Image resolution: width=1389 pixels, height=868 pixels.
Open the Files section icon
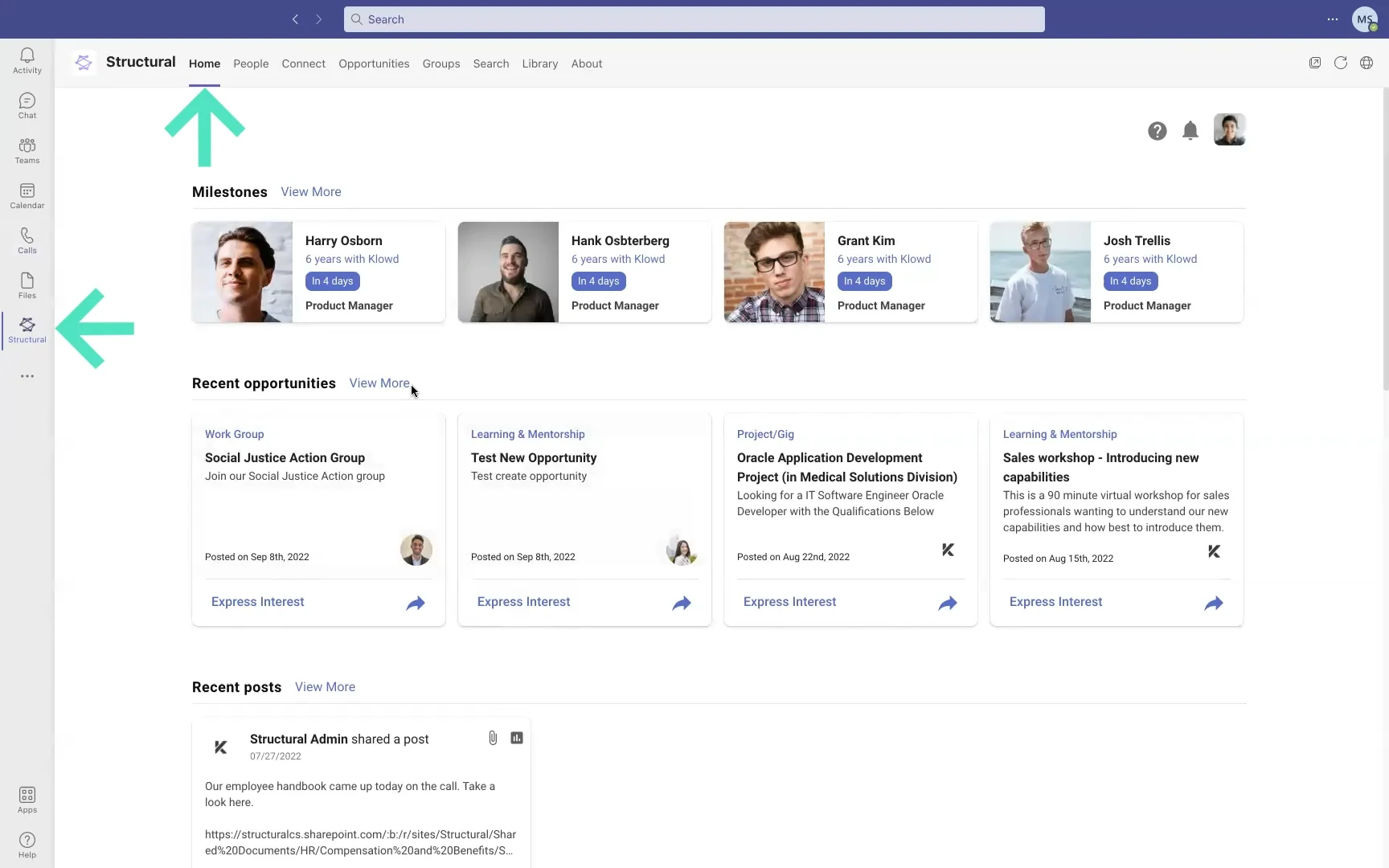click(x=27, y=285)
